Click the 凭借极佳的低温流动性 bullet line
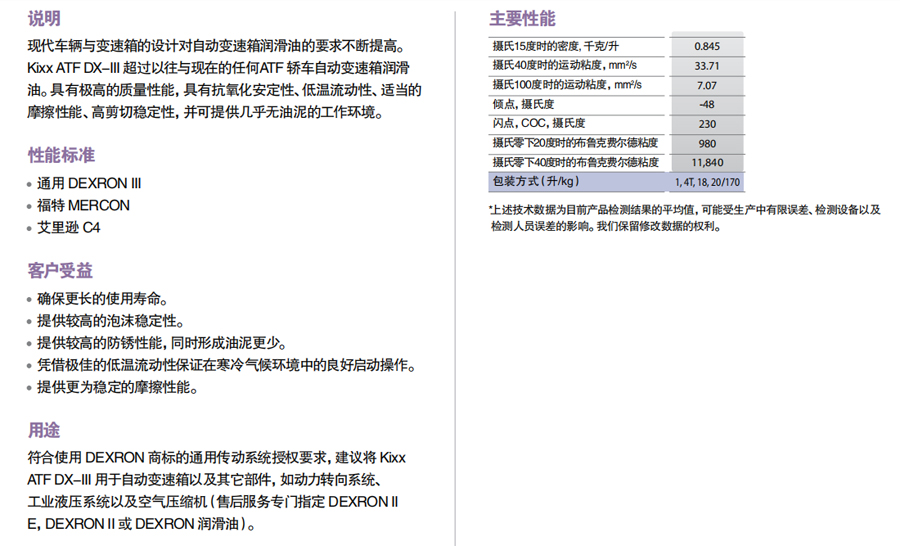 click(x=227, y=365)
